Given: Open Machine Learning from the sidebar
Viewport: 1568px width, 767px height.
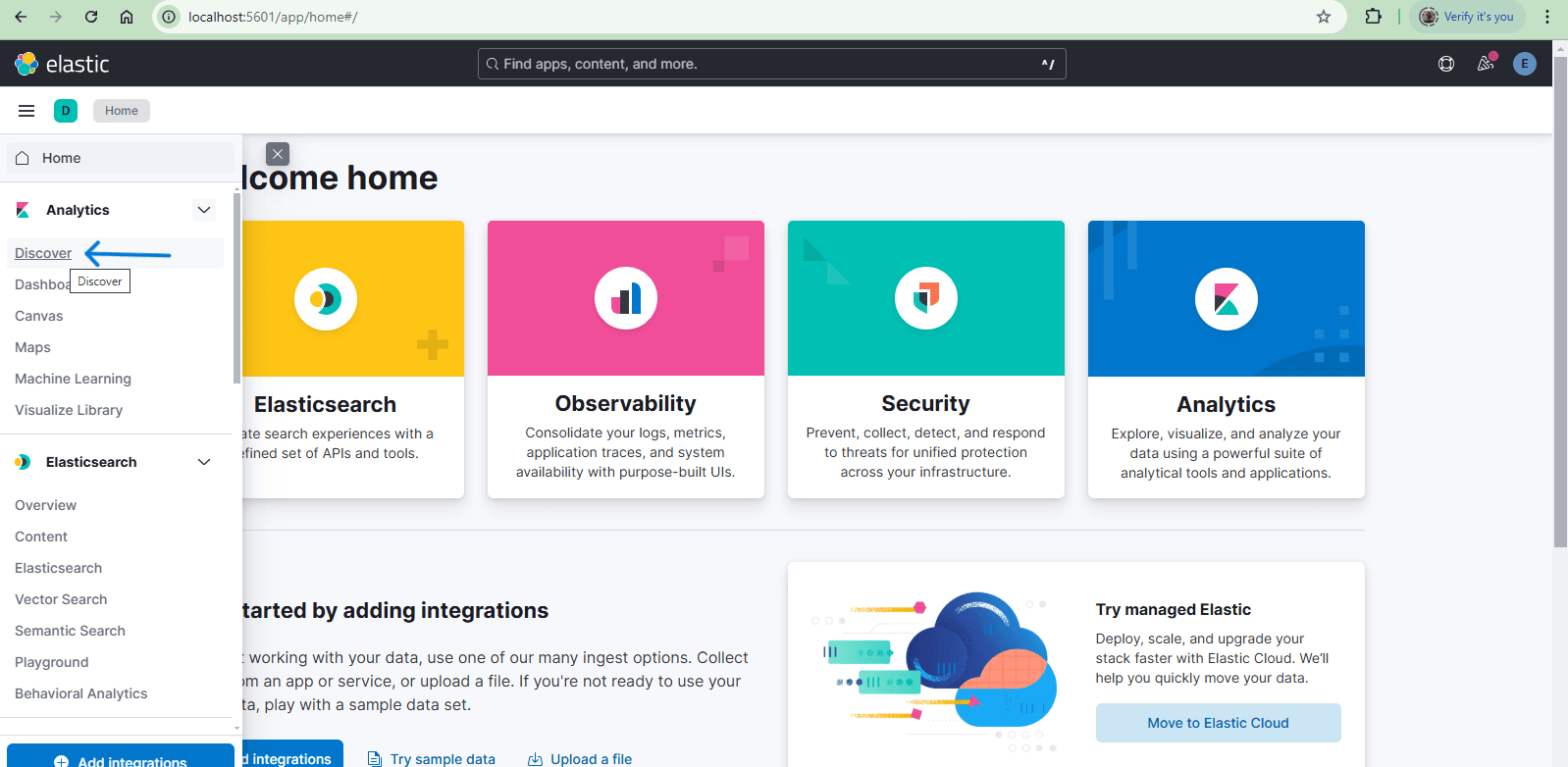Looking at the screenshot, I should coord(73,379).
